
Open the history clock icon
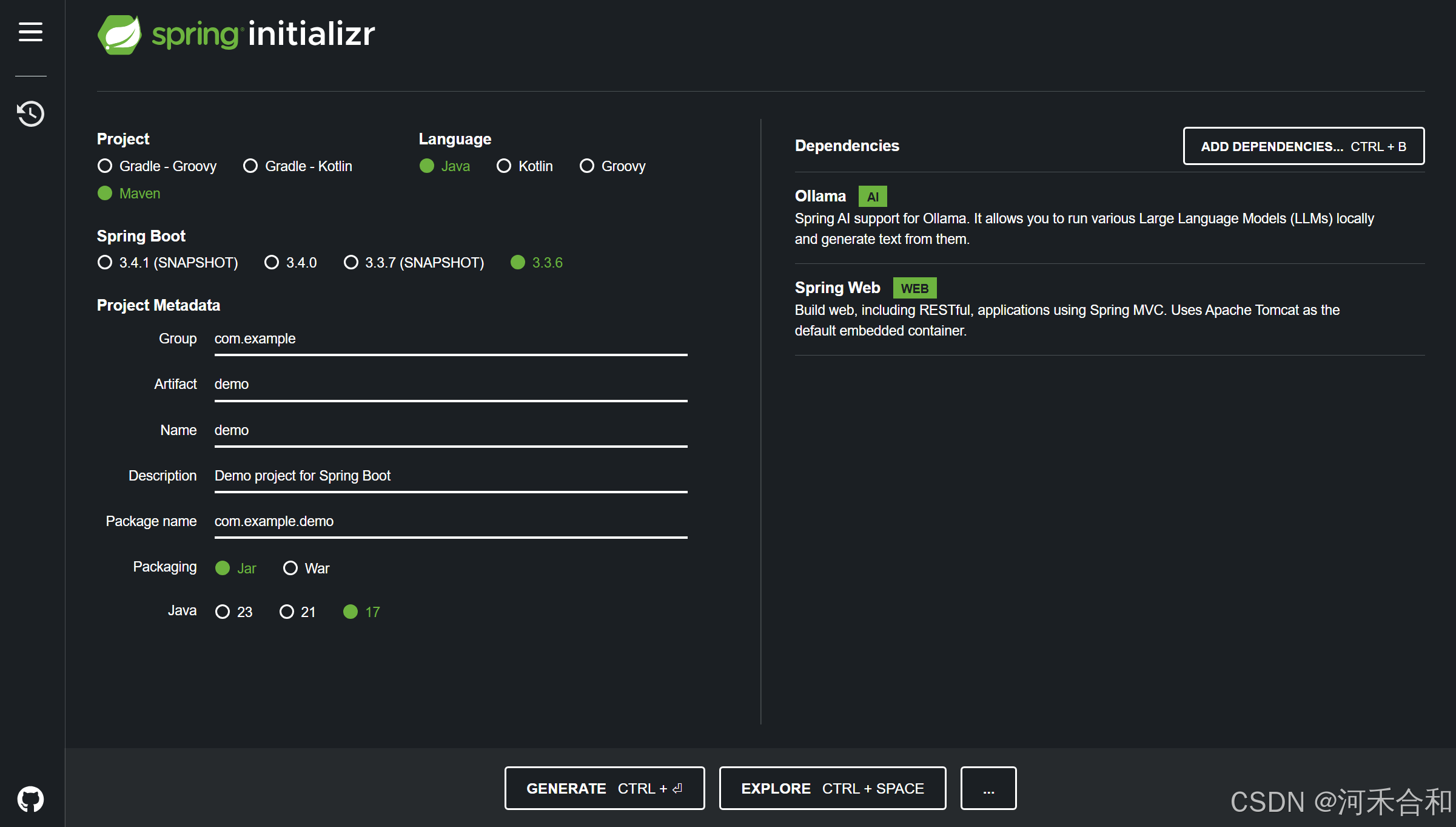click(30, 113)
